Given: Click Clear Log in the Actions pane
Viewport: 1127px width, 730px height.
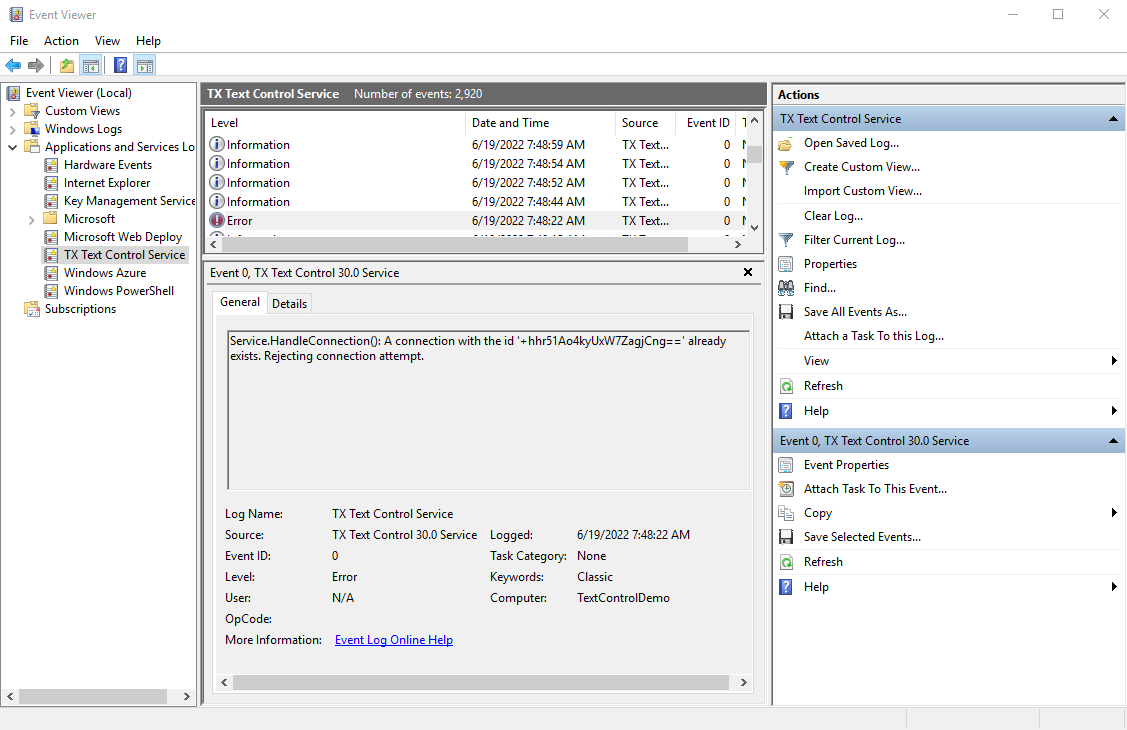Looking at the screenshot, I should [x=832, y=215].
